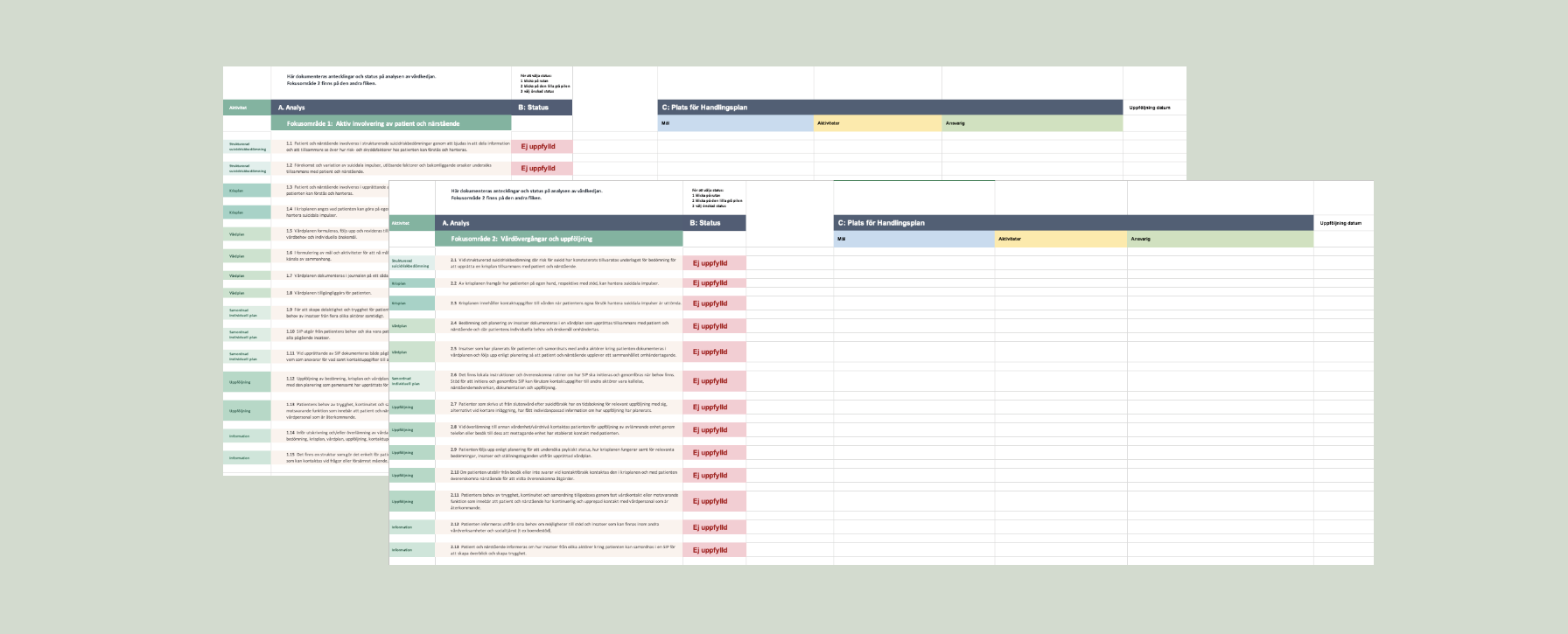Select row 1.2 text 'Förekomst och variation av suicidala impulser'
Viewport: 1568px width, 634px height.
tap(388, 168)
